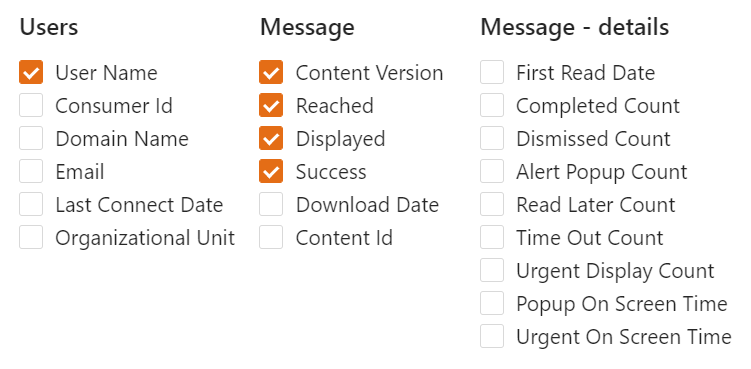This screenshot has height=369, width=751.
Task: Tick the Domain Name checkbox
Action: (31, 138)
